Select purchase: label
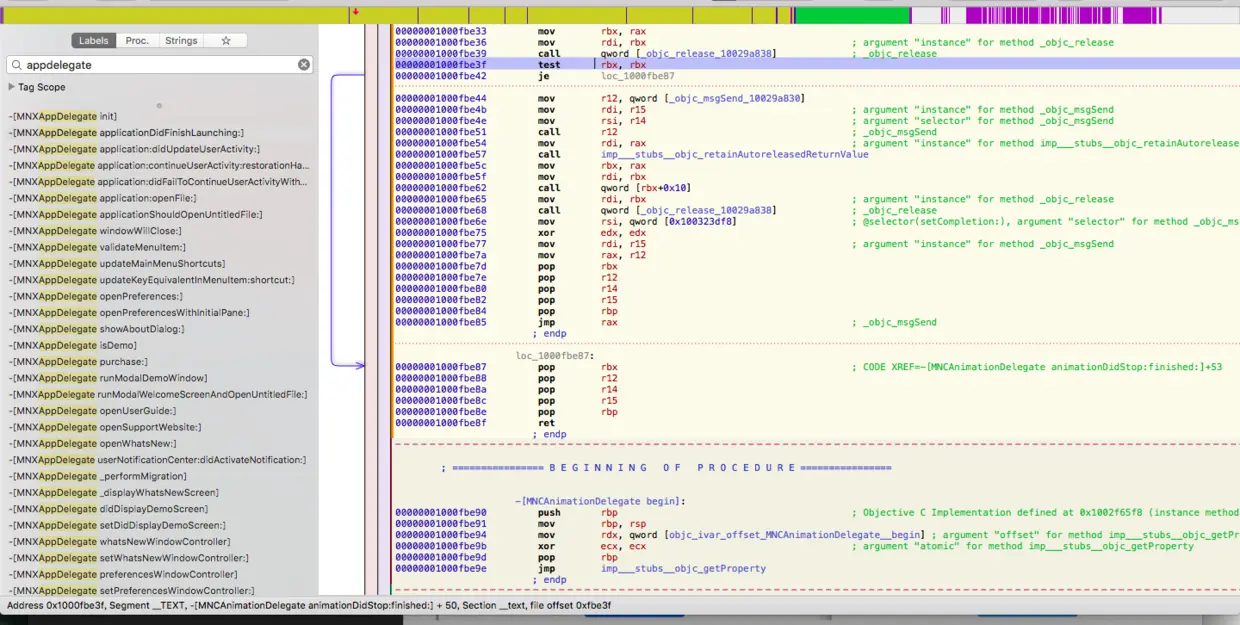The image size is (1240, 625). [78, 362]
